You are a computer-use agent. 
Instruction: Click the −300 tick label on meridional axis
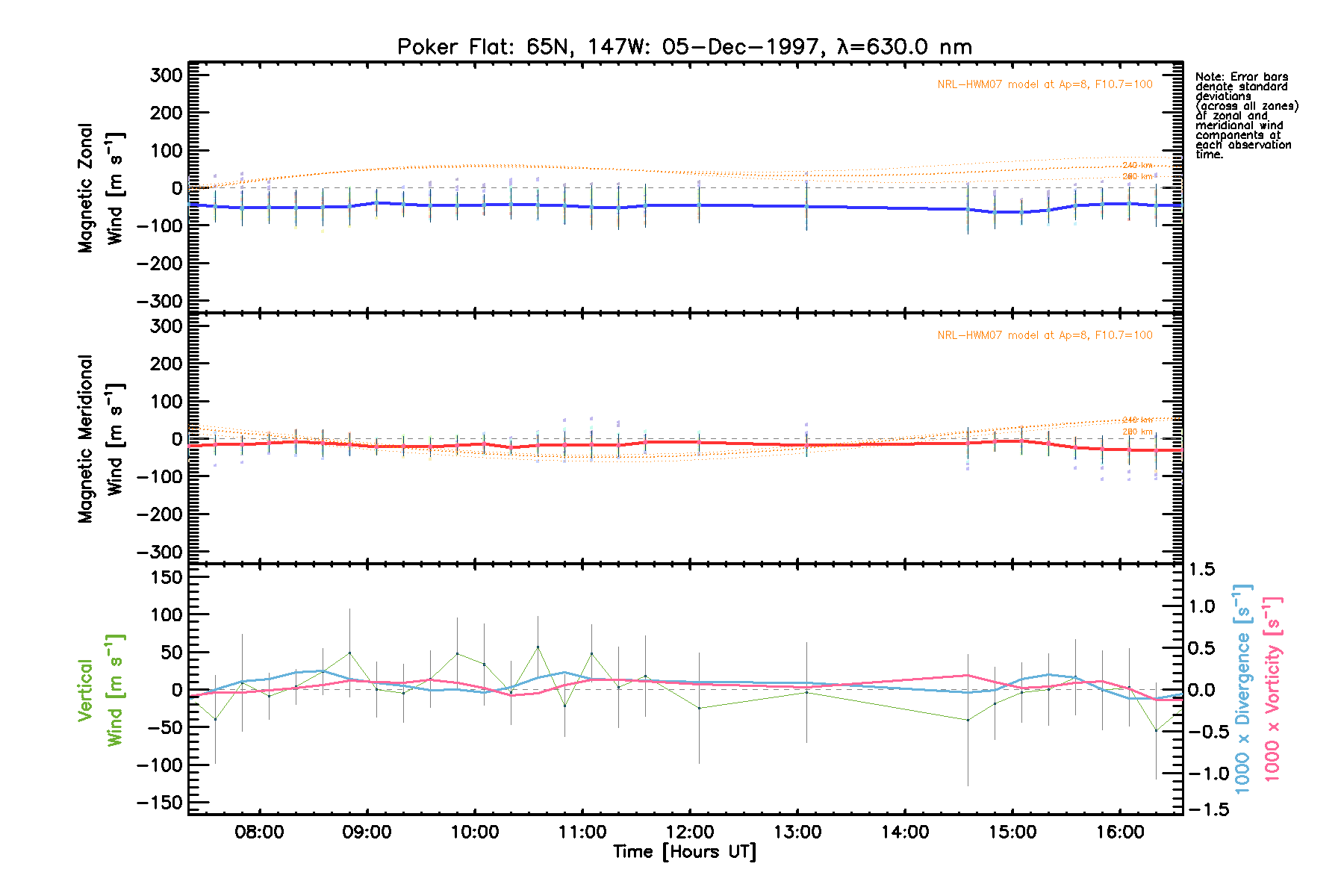(x=160, y=552)
